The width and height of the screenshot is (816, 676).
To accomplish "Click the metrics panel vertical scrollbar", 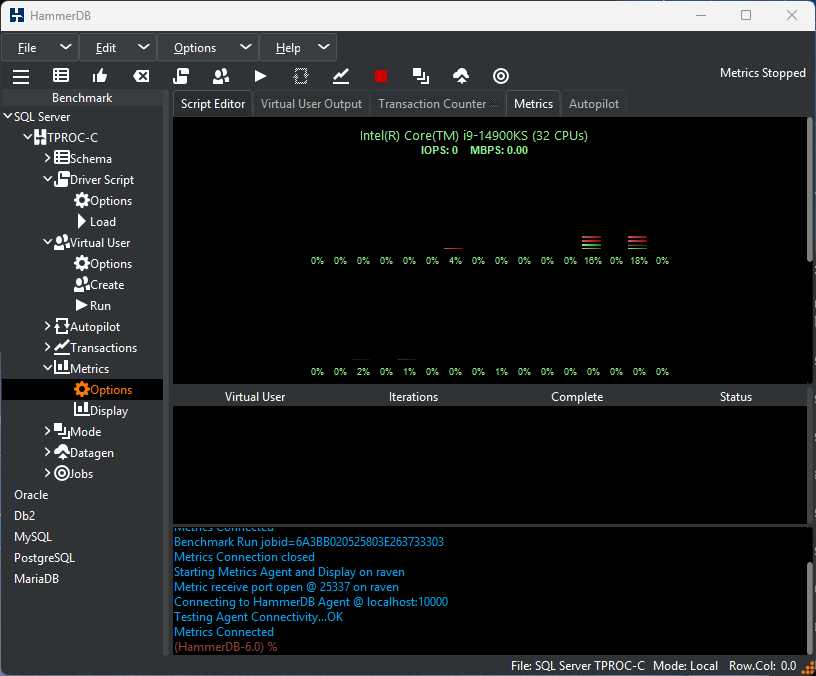I will point(810,190).
